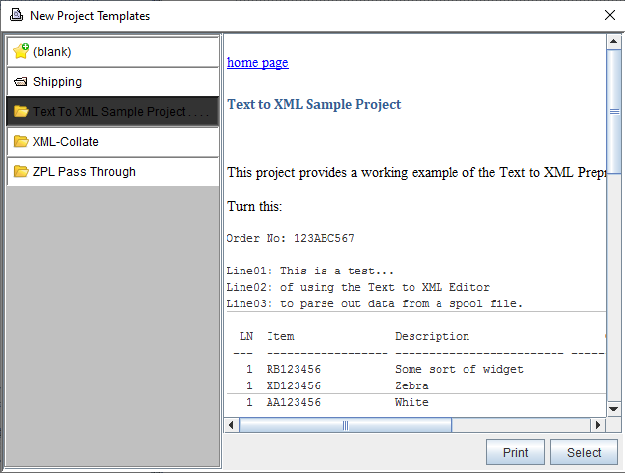Click the XML-Collate folder icon
Screen dimensions: 625x473
[21, 141]
